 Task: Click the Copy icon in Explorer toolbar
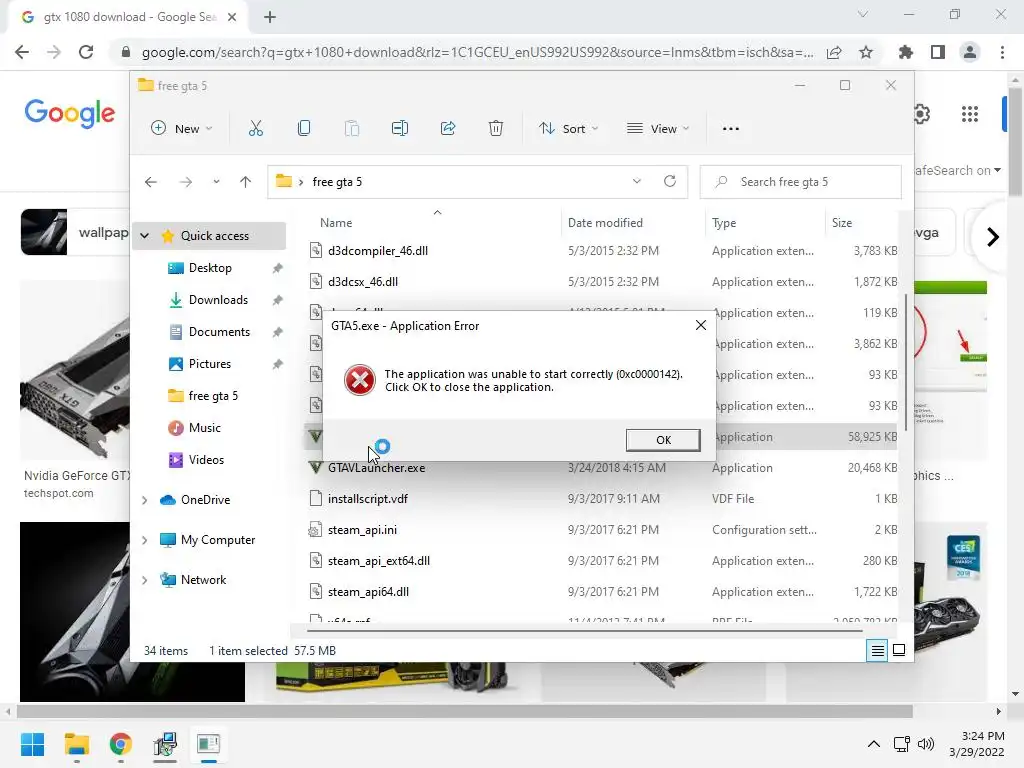coord(304,129)
